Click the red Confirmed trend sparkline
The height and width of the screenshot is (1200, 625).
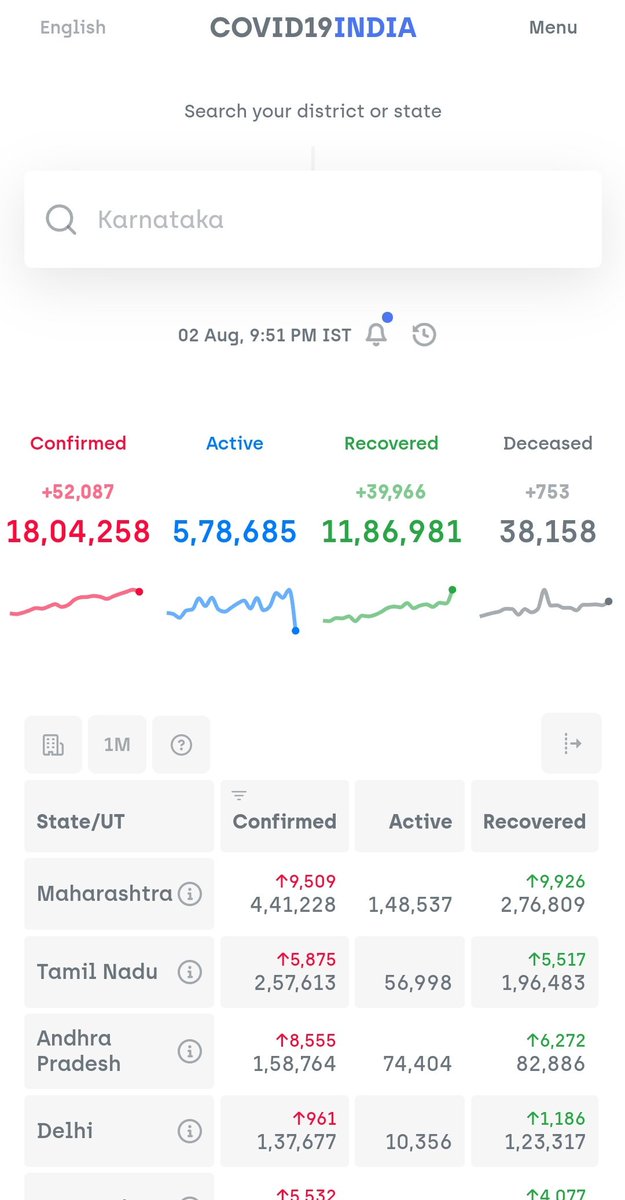click(77, 602)
